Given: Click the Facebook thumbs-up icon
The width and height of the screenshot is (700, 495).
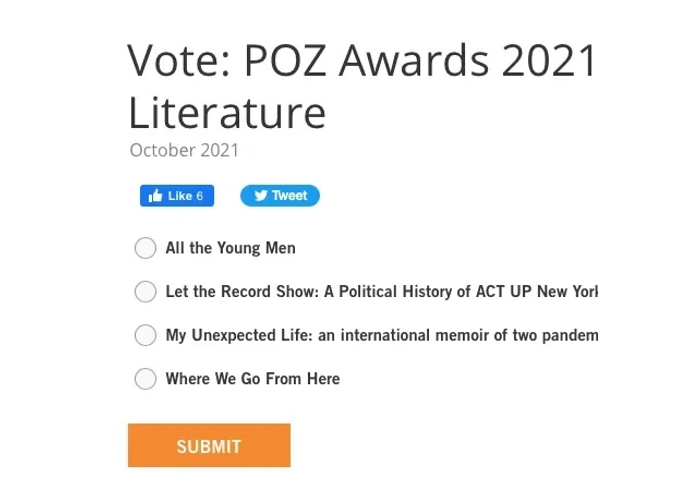Looking at the screenshot, I should [x=155, y=196].
